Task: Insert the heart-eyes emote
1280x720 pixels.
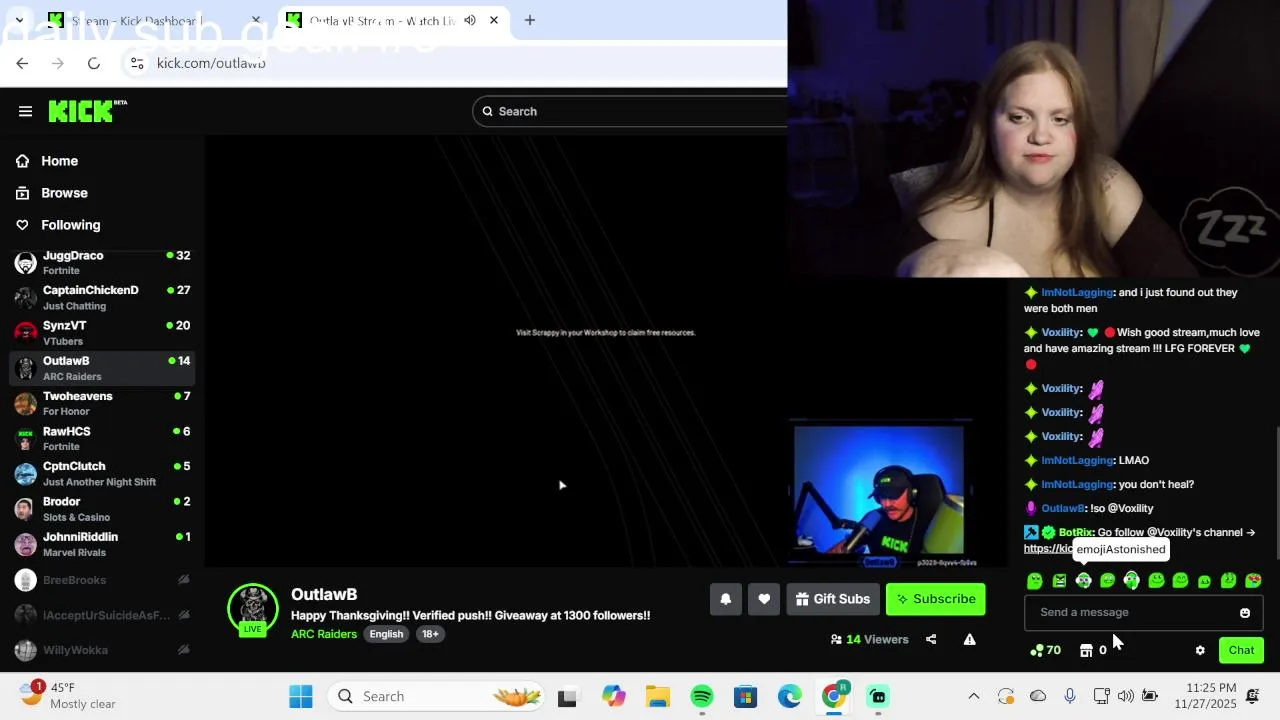Action: [1253, 580]
